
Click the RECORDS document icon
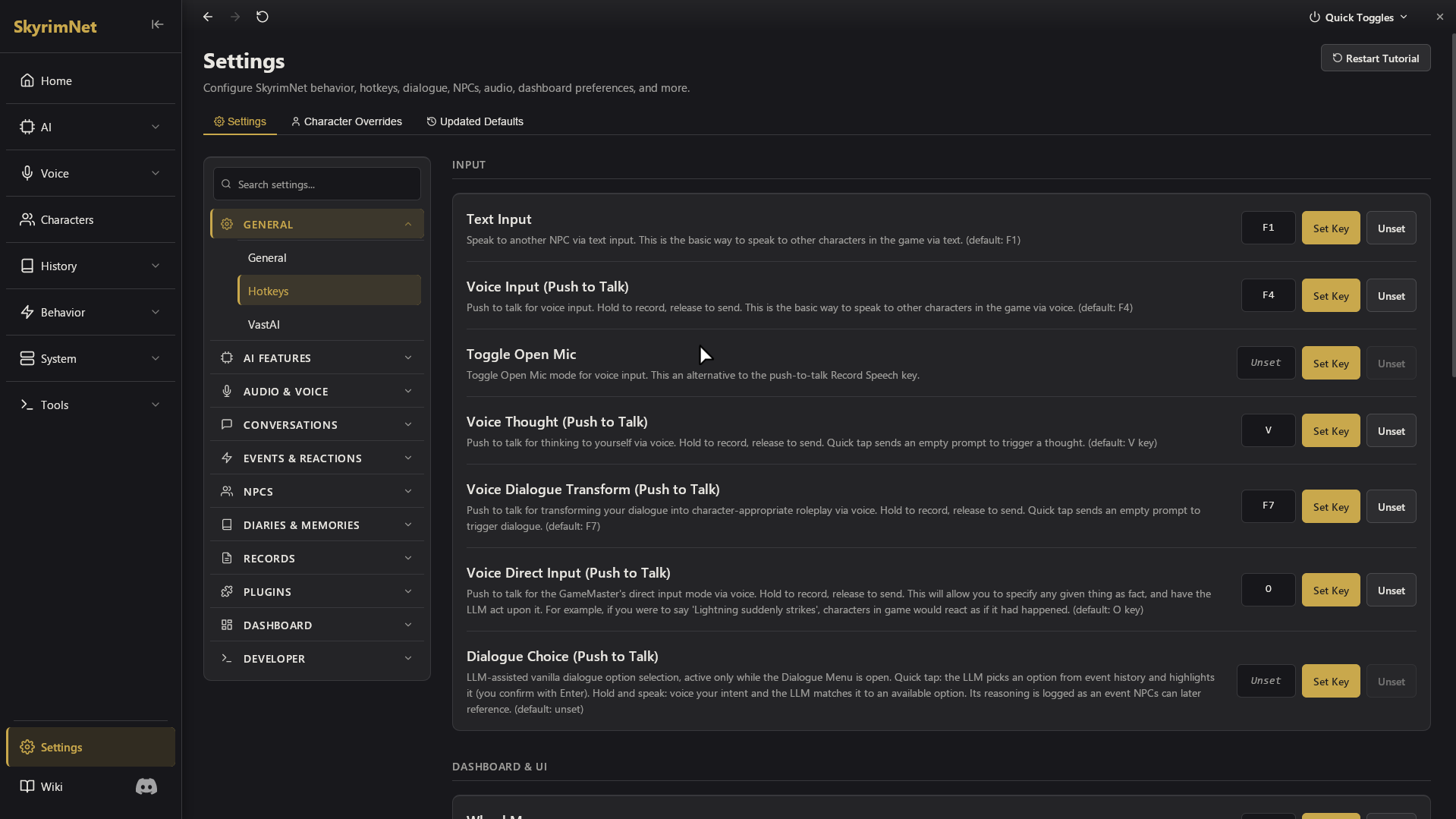point(227,558)
